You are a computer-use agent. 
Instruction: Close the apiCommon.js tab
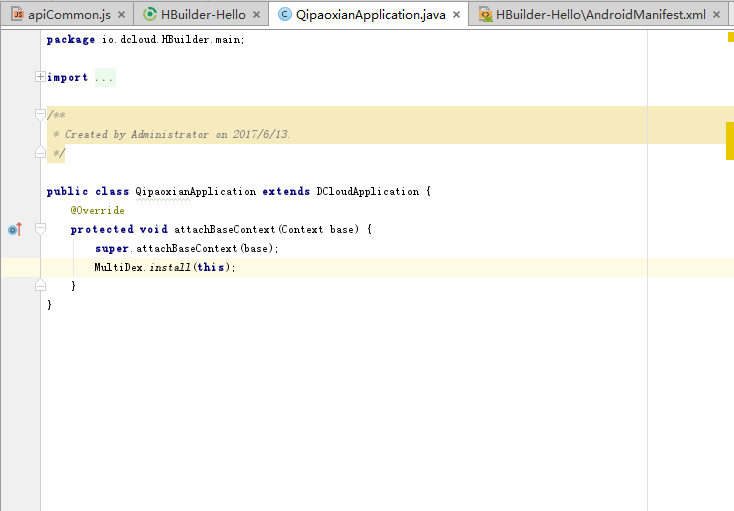[122, 15]
